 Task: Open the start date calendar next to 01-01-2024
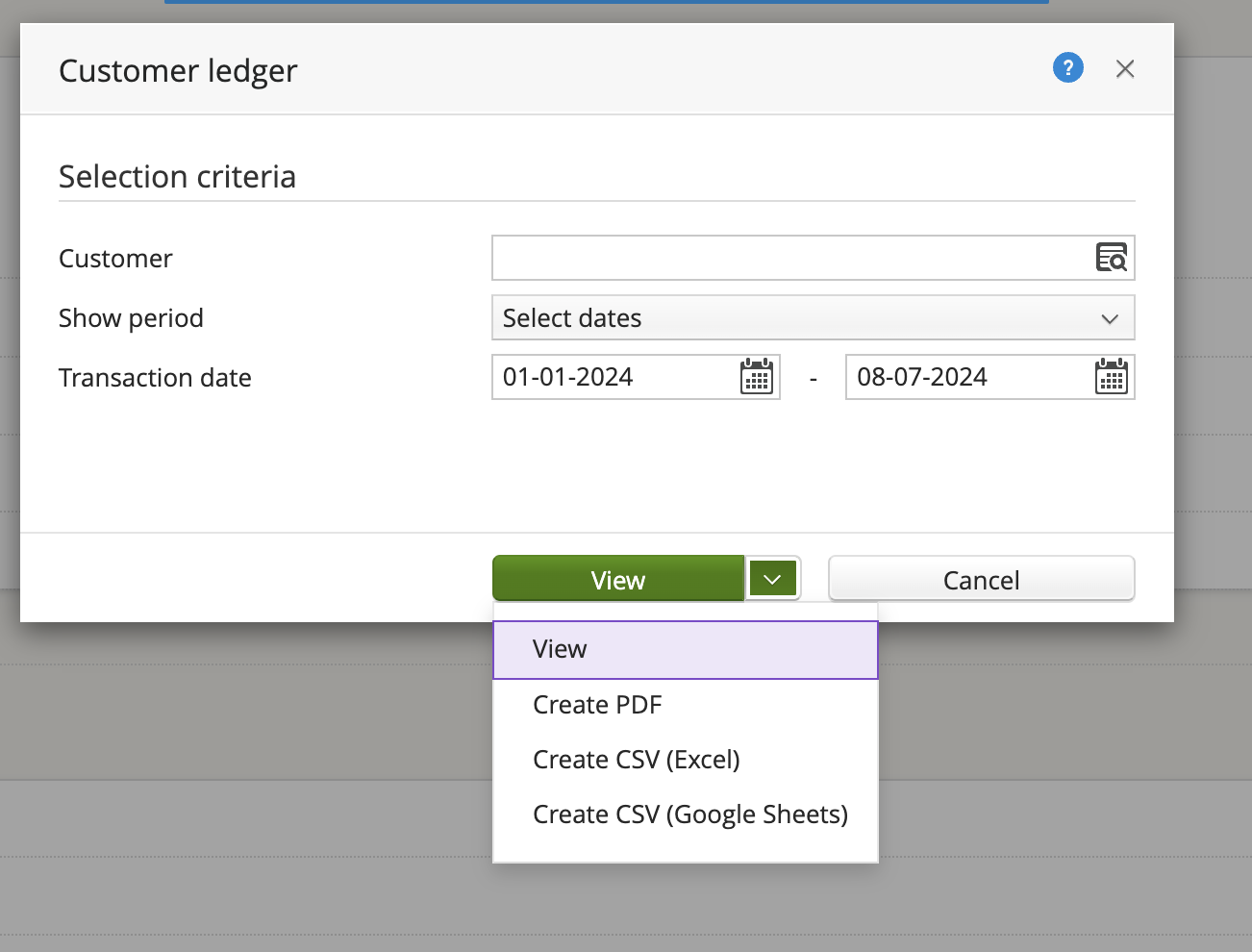757,377
